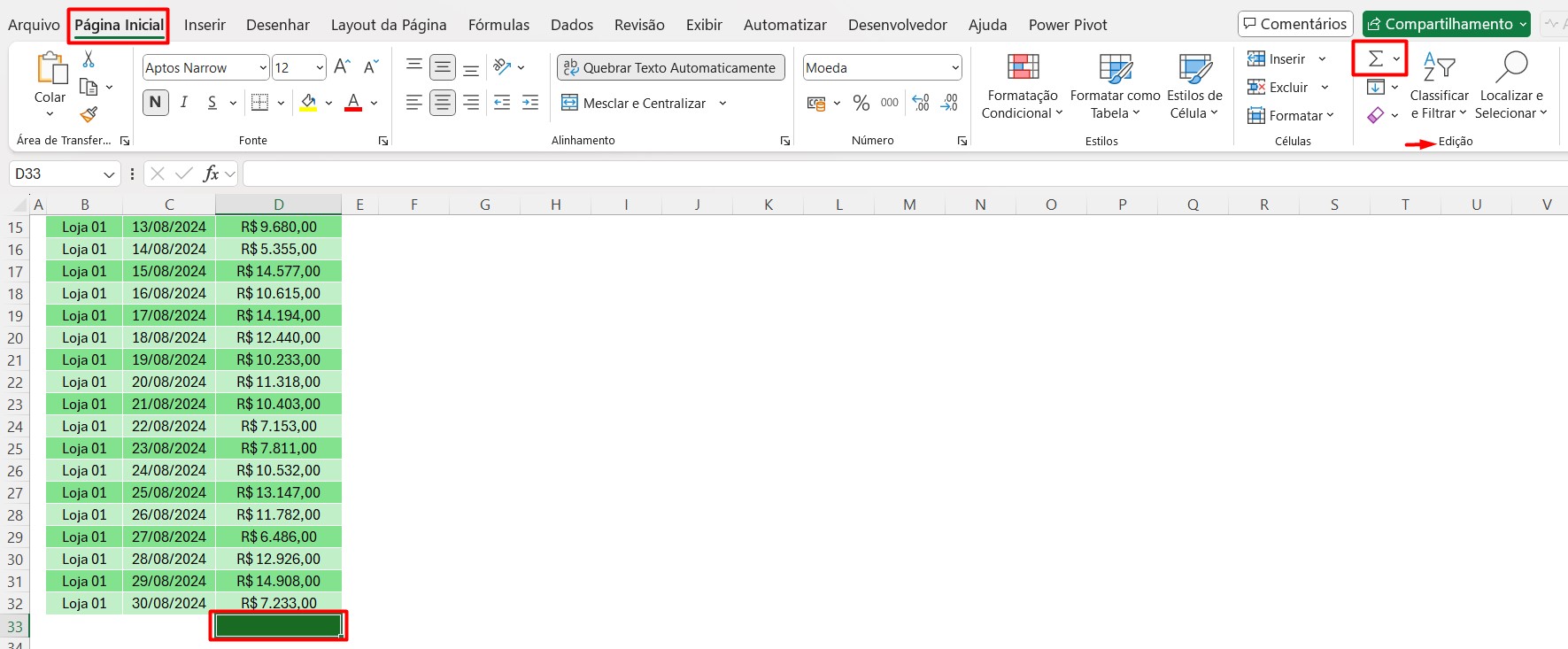The height and width of the screenshot is (649, 1568).
Task: Open Formatação Condicional menu
Action: [x=1023, y=85]
